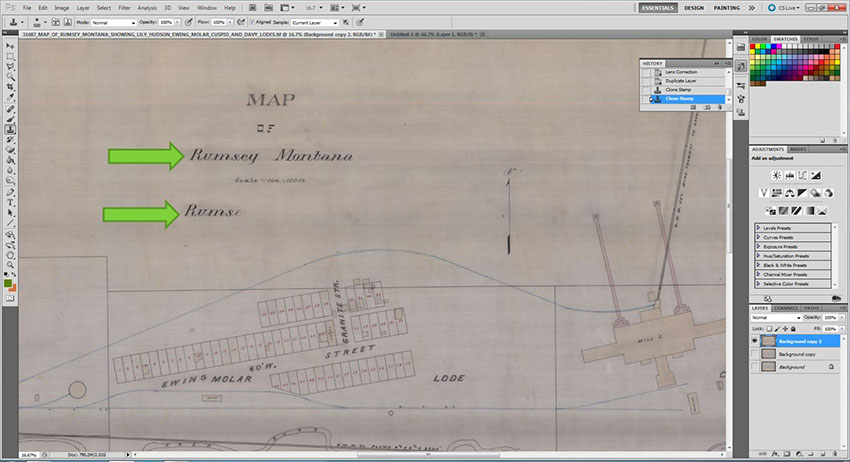
Task: Select the Clone Stamp tool in toolbox
Action: pos(10,127)
